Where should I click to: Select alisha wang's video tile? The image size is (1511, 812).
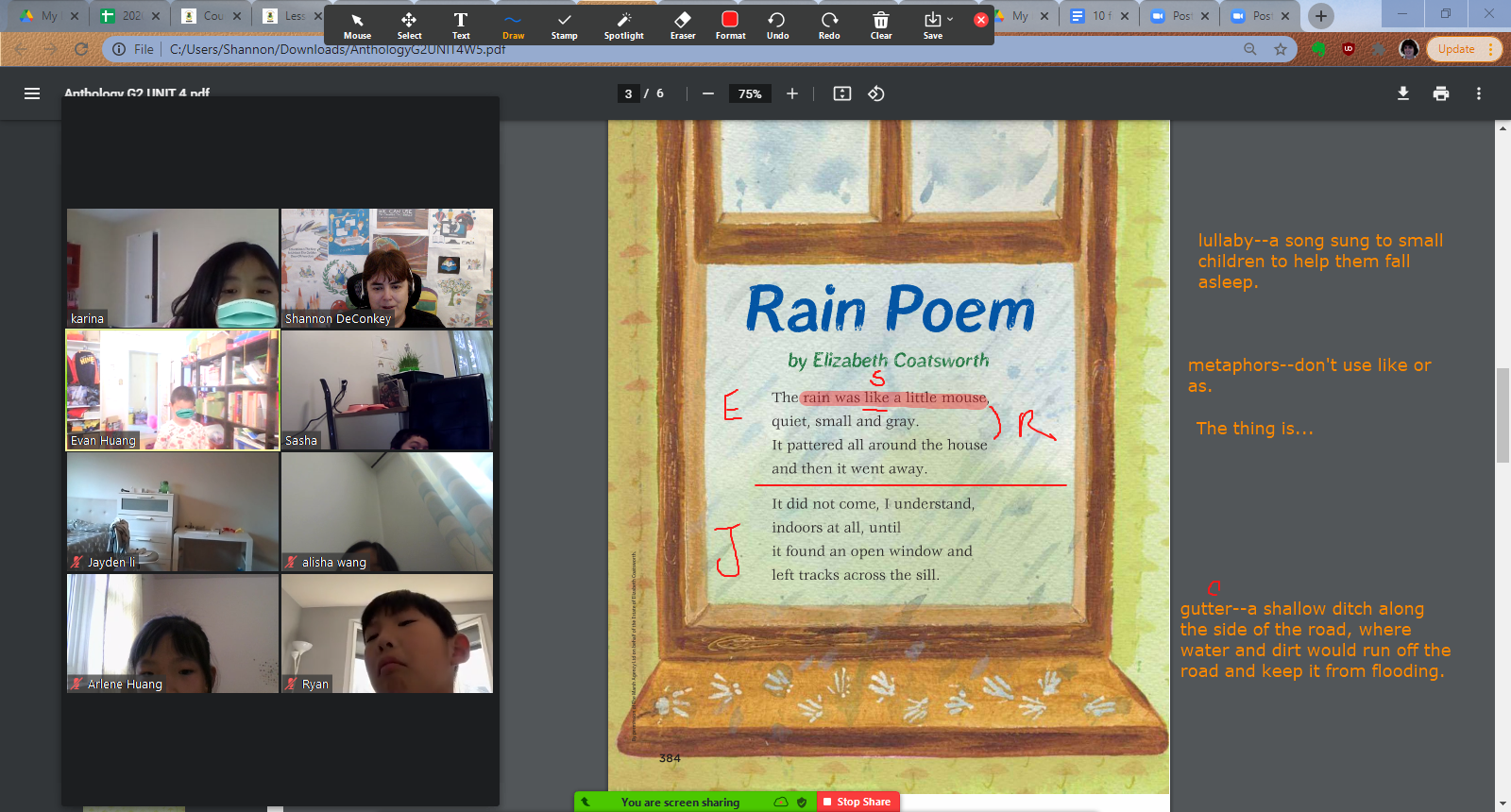point(387,512)
